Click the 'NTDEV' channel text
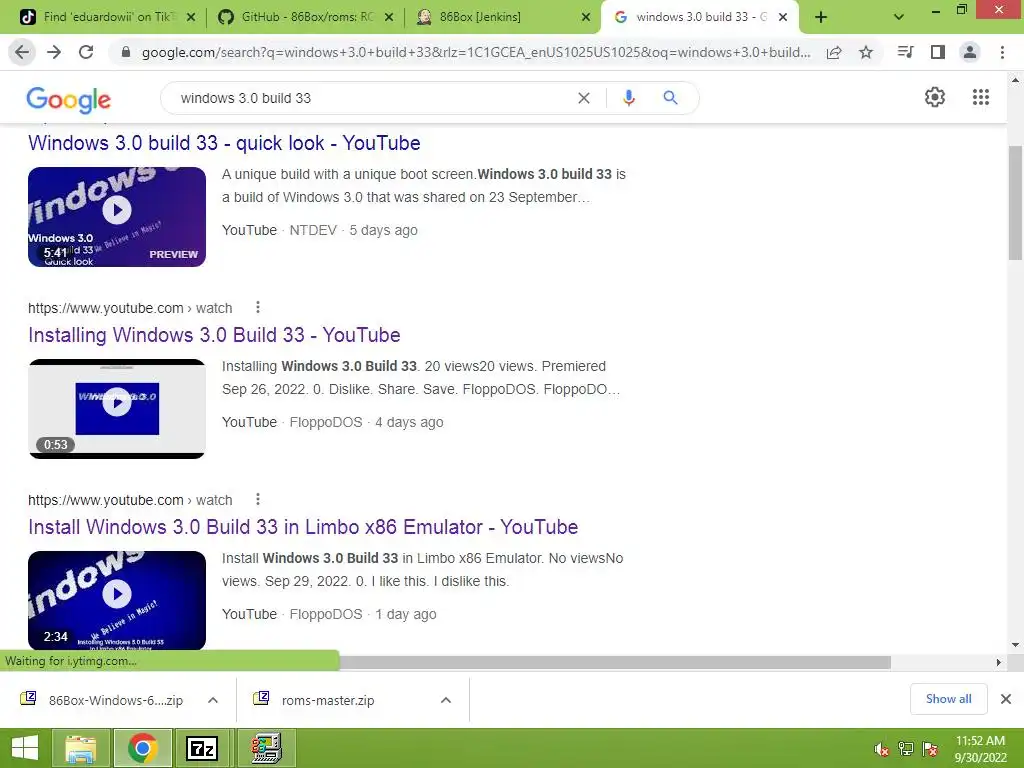Viewport: 1024px width, 768px height. click(x=313, y=230)
